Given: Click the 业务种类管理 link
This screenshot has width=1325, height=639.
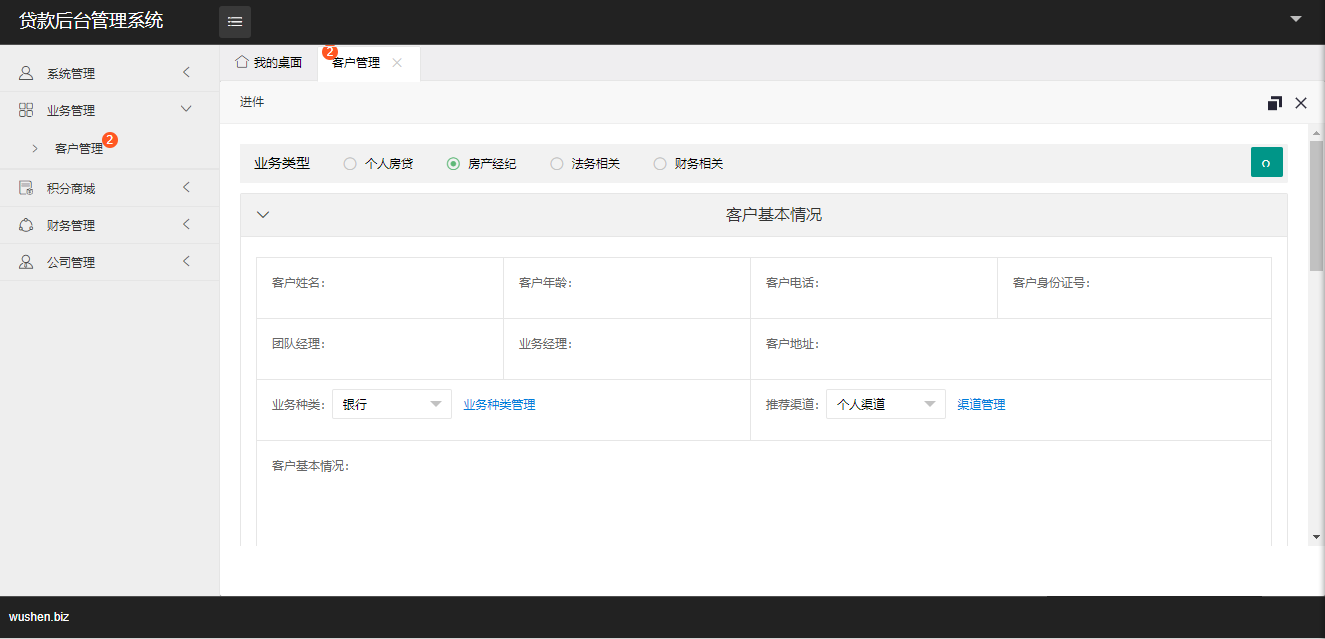Looking at the screenshot, I should pos(499,405).
